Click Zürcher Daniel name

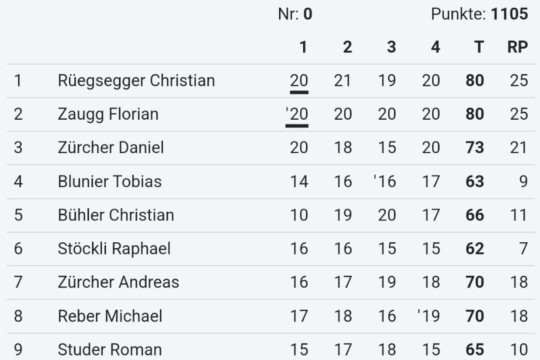click(111, 148)
